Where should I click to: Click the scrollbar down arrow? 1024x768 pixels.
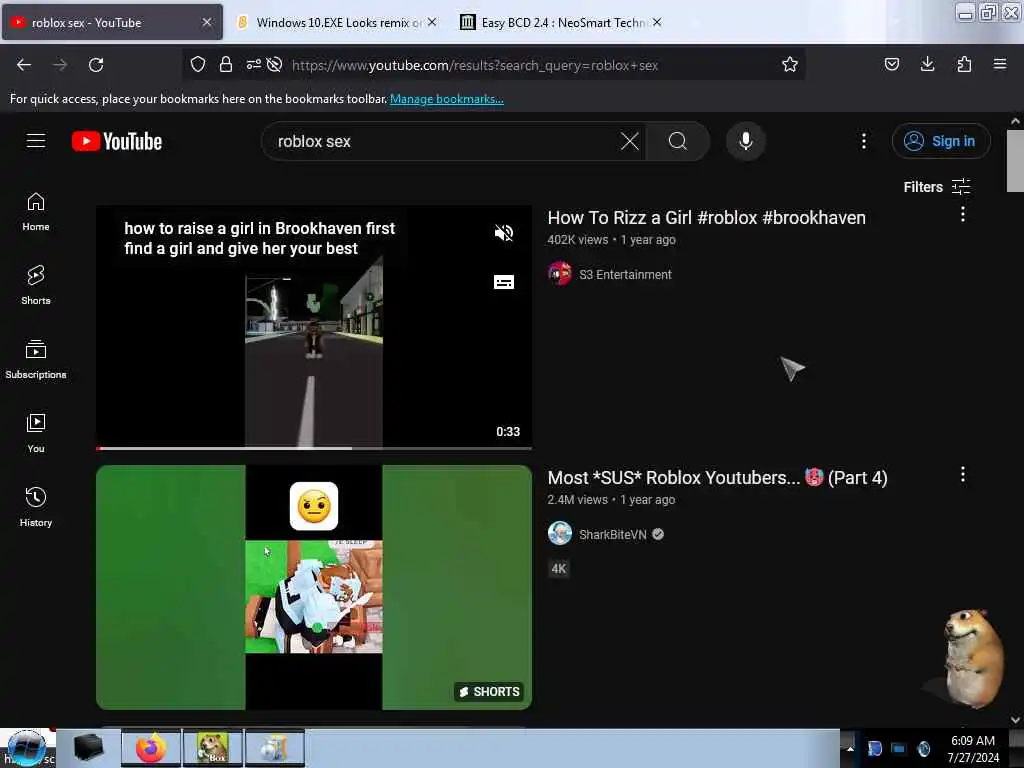pyautogui.click(x=1015, y=719)
